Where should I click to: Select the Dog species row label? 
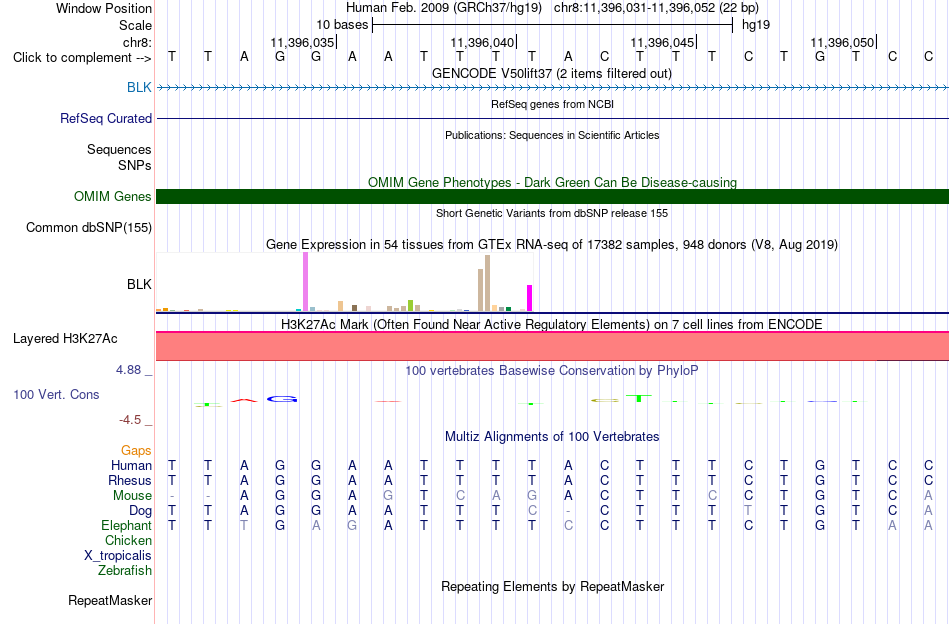click(140, 511)
